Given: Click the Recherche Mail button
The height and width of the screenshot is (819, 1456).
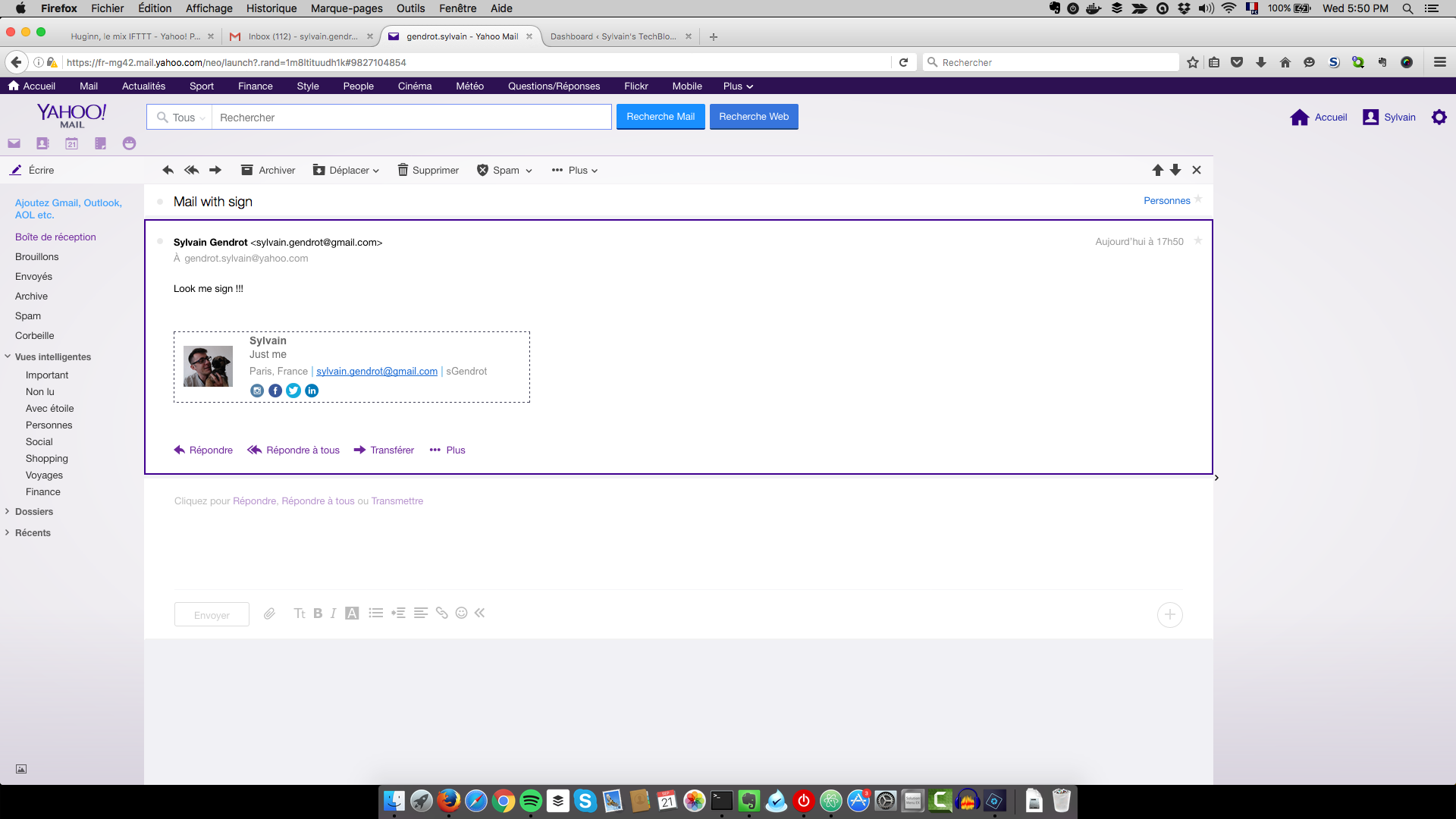Looking at the screenshot, I should (x=661, y=117).
